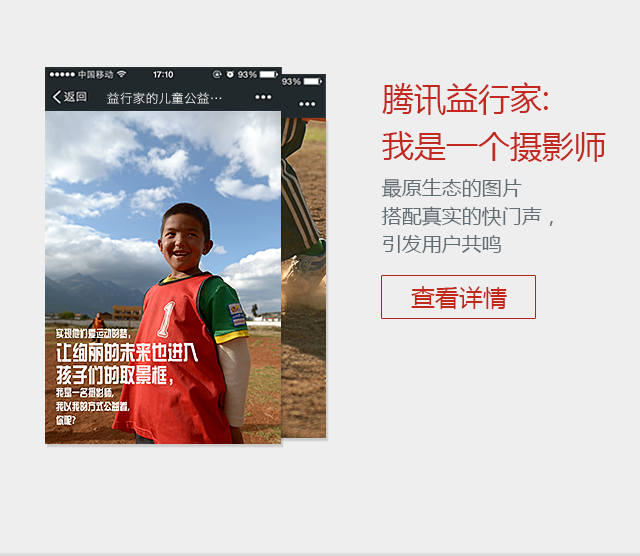Select the boy in red jersey photo
Screen dimensions: 640x556
(x=163, y=278)
